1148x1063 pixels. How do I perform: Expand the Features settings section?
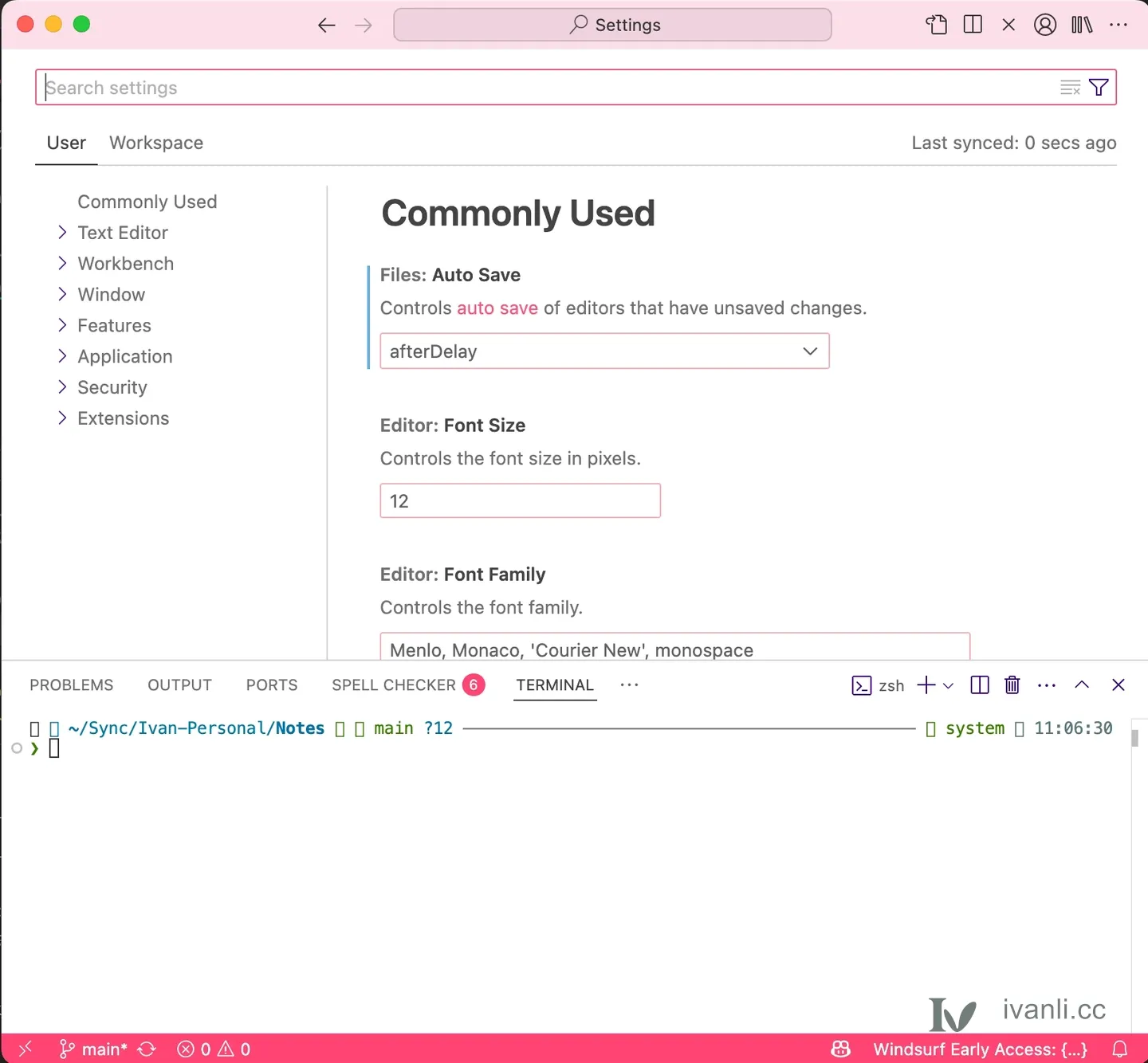(114, 326)
